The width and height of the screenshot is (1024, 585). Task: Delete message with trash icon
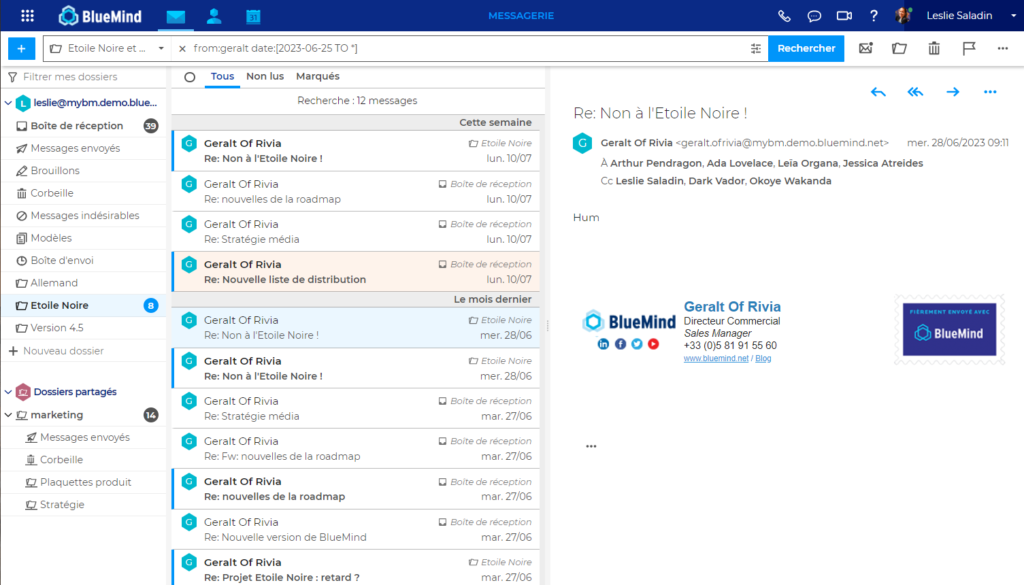(x=933, y=48)
